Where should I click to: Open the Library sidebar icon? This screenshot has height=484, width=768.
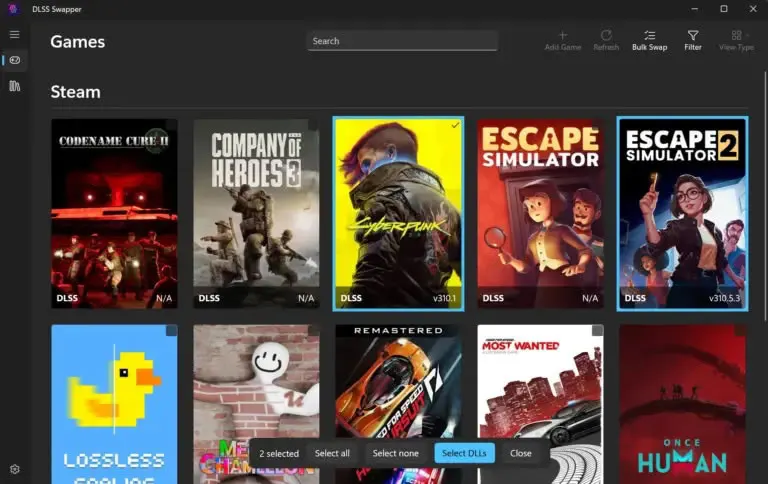tap(15, 86)
